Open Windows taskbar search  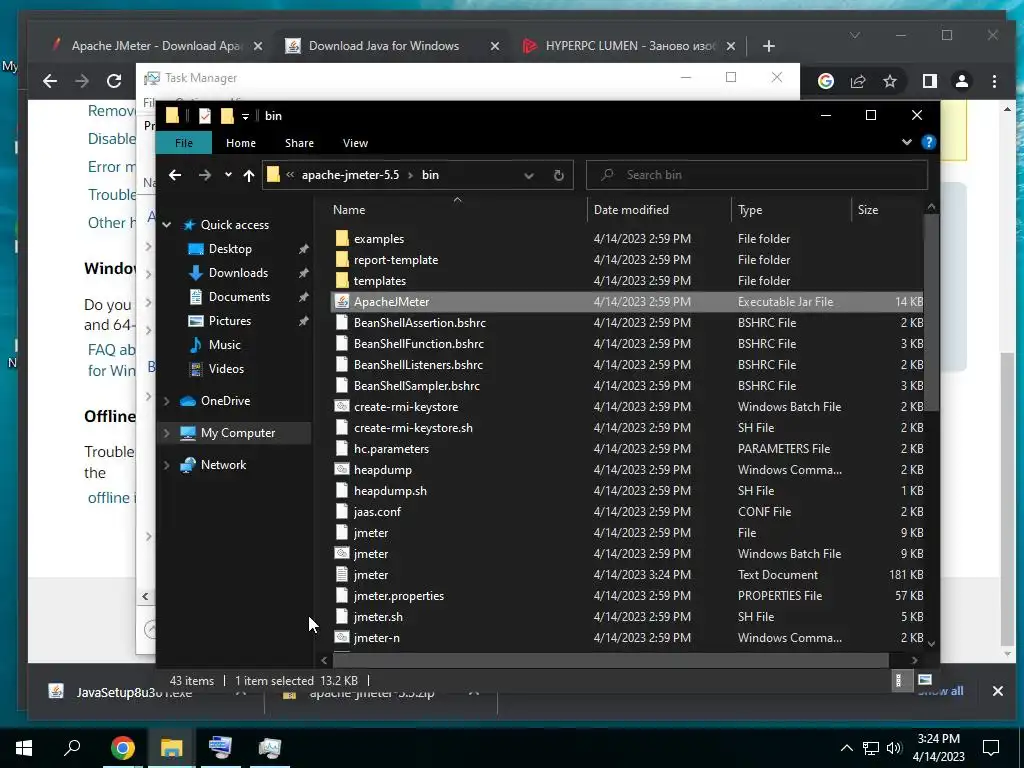[72, 747]
